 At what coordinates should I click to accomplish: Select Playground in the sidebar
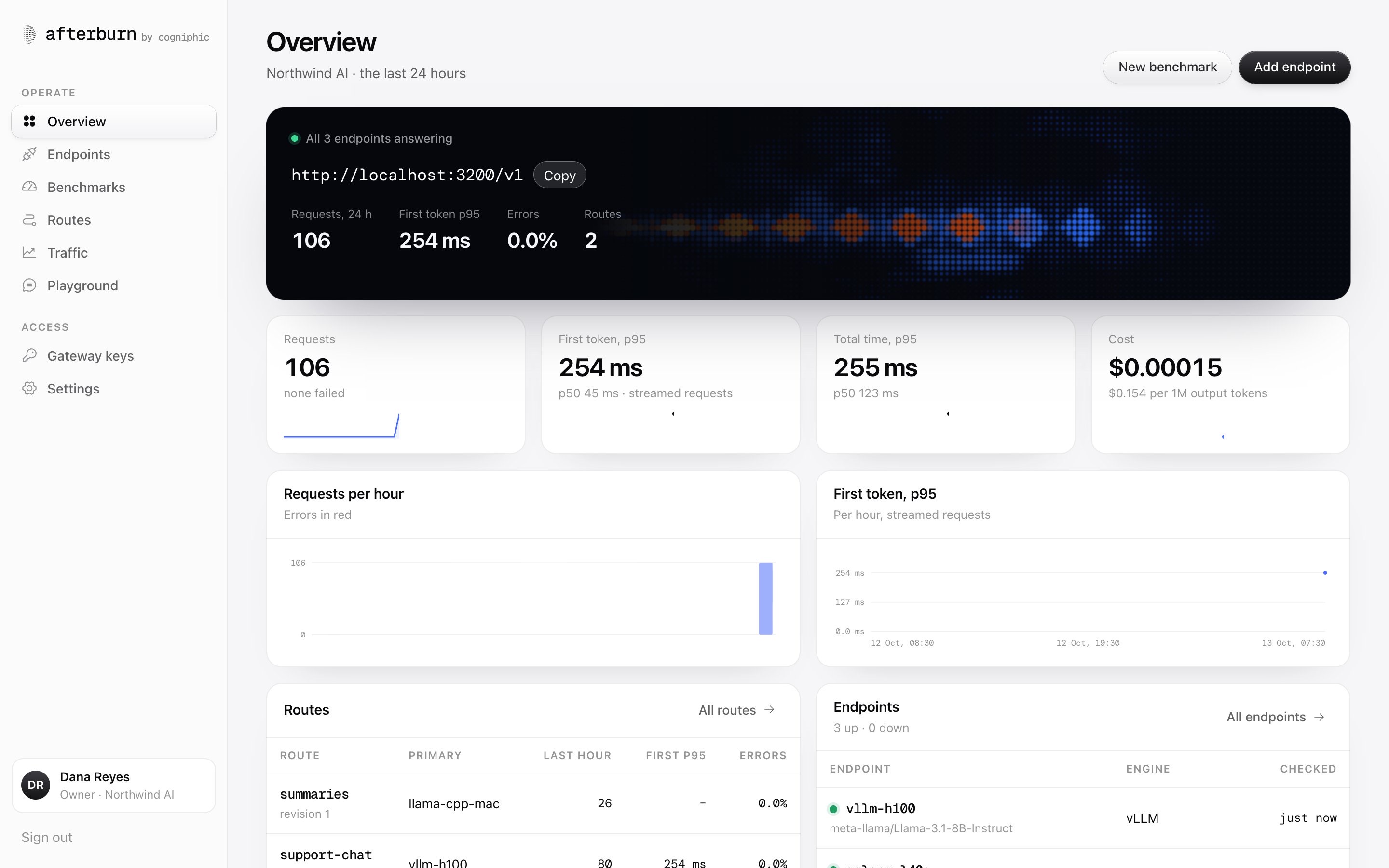(x=114, y=285)
